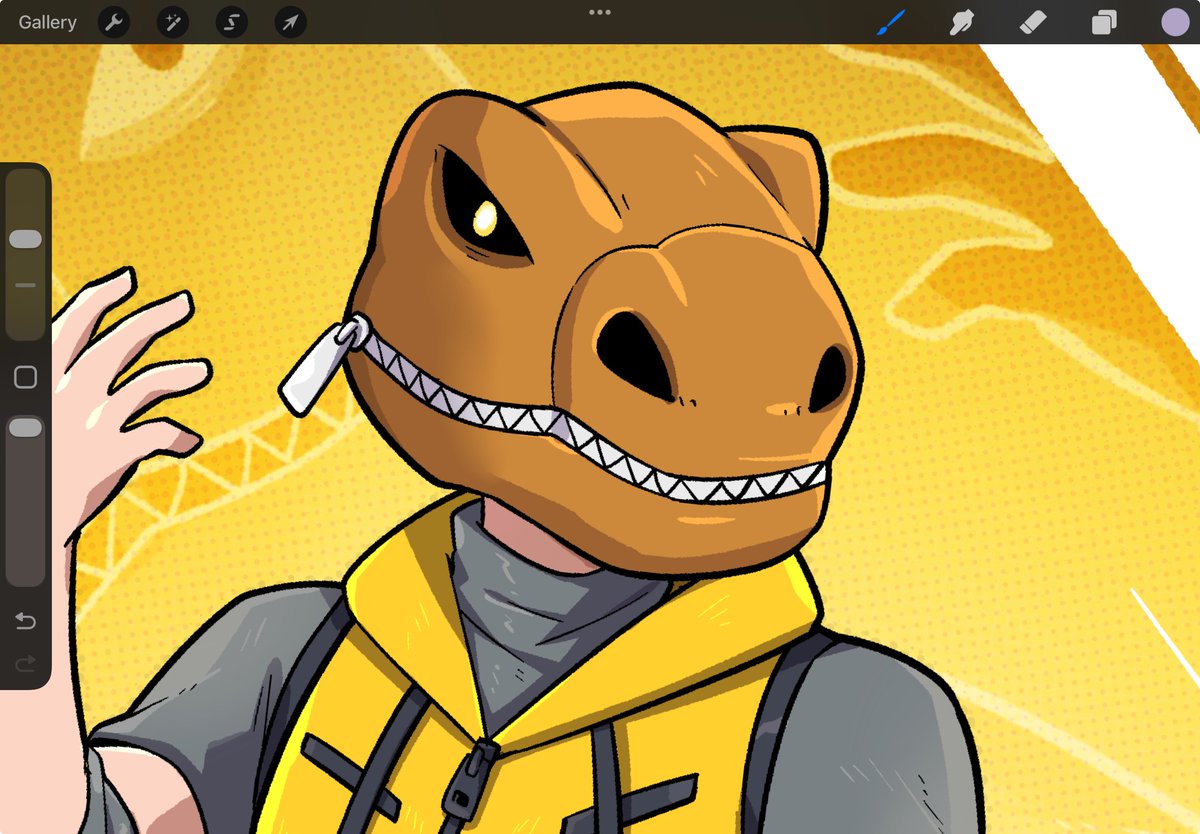Viewport: 1200px width, 834px height.
Task: Open the current brush stroke preview dropdown
Action: (890, 22)
